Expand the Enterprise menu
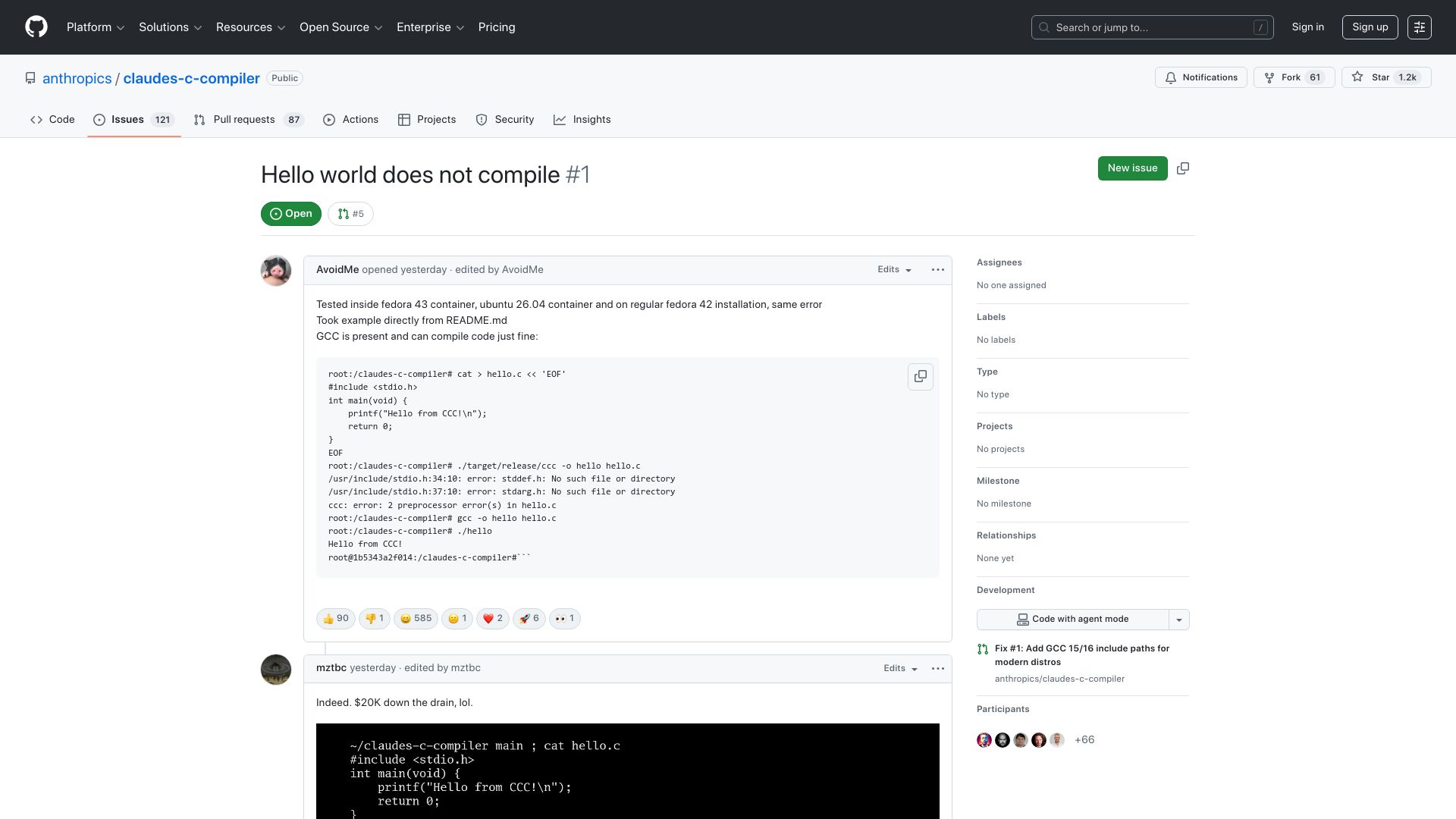The image size is (1456, 819). click(x=431, y=27)
